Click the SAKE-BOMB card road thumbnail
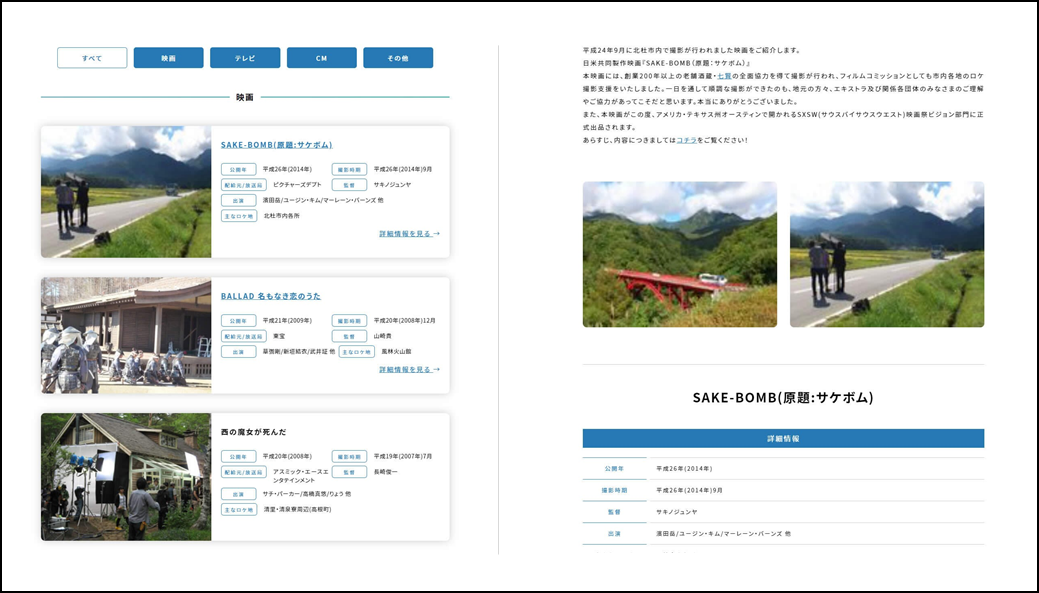The height and width of the screenshot is (593, 1039). point(126,191)
